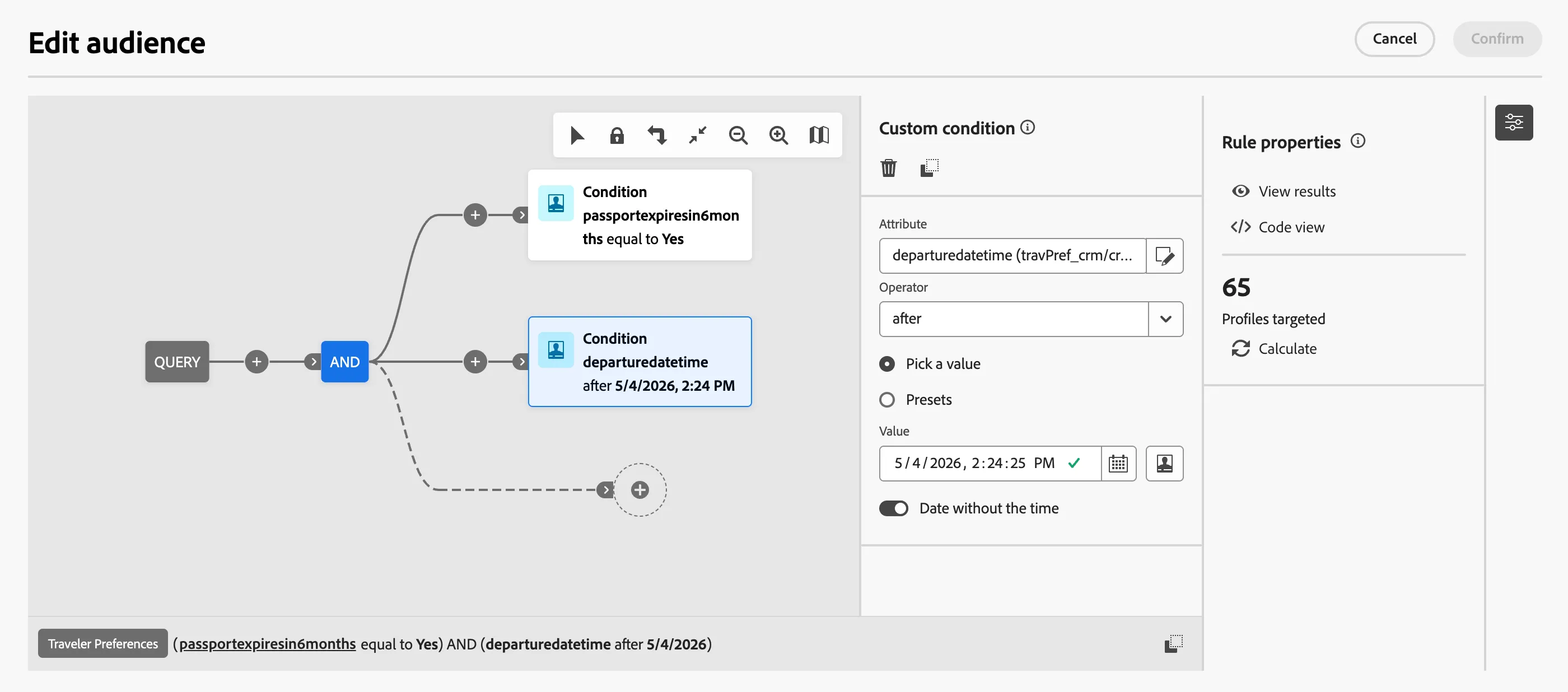Edit the departuredatetime attribute expression
This screenshot has width=1568, height=692.
tap(1164, 256)
